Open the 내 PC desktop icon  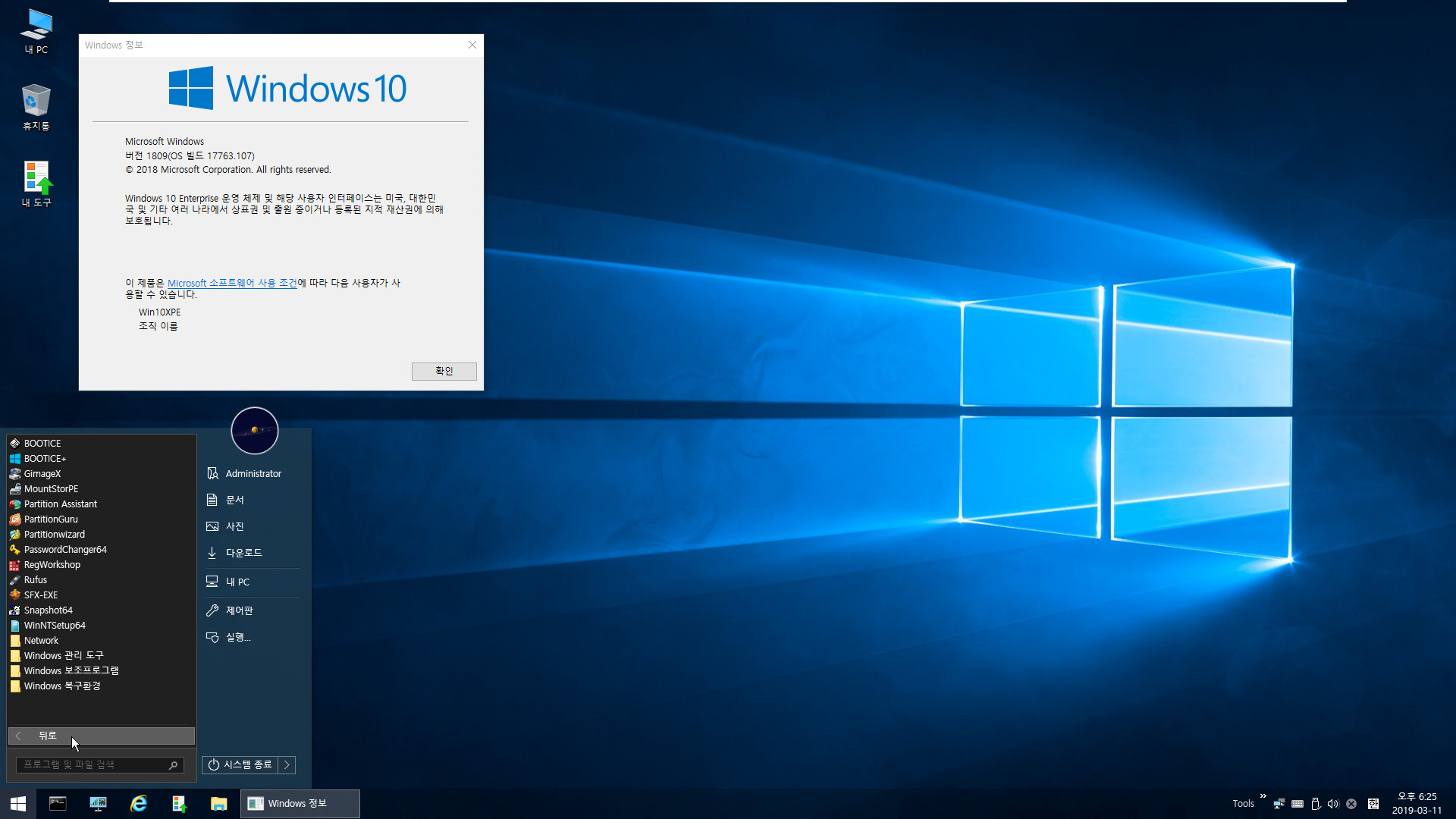click(x=36, y=32)
